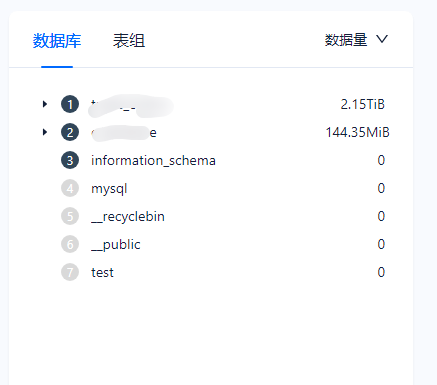Screen dimensions: 437x385
Task: Expand the second database with 144.35MiB
Action: [45, 132]
